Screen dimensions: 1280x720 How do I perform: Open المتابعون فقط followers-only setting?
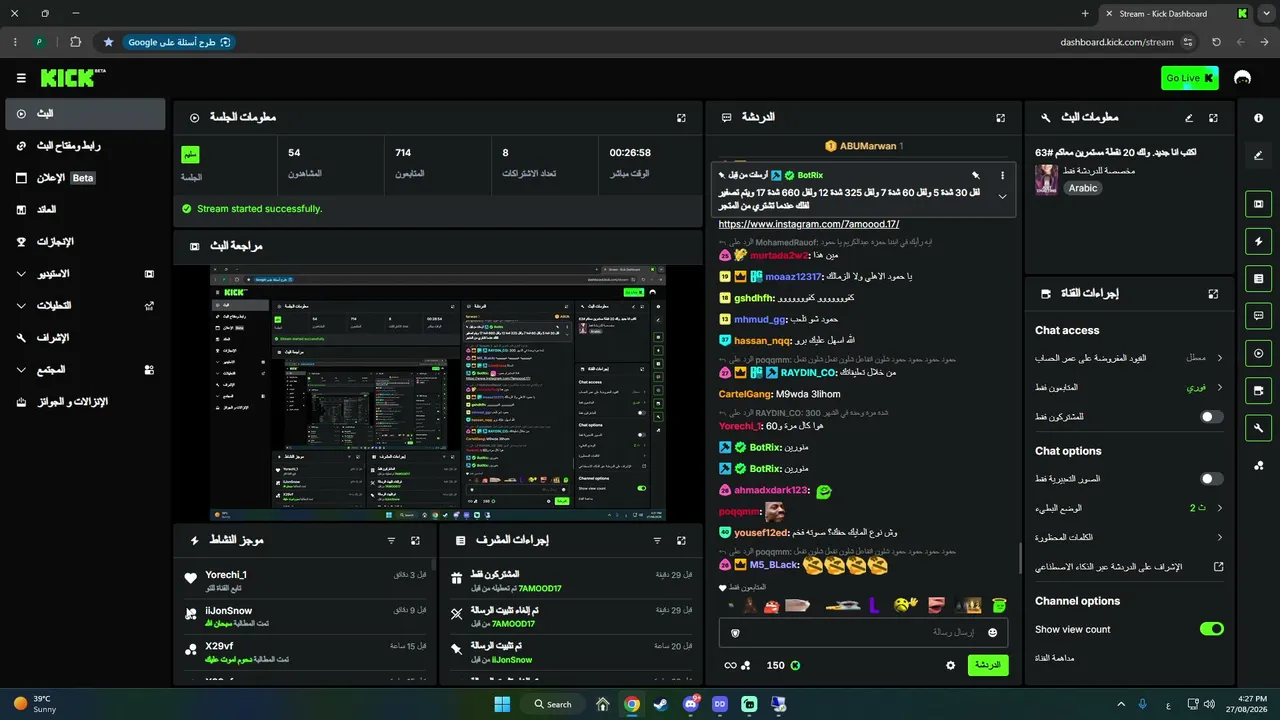point(1129,387)
